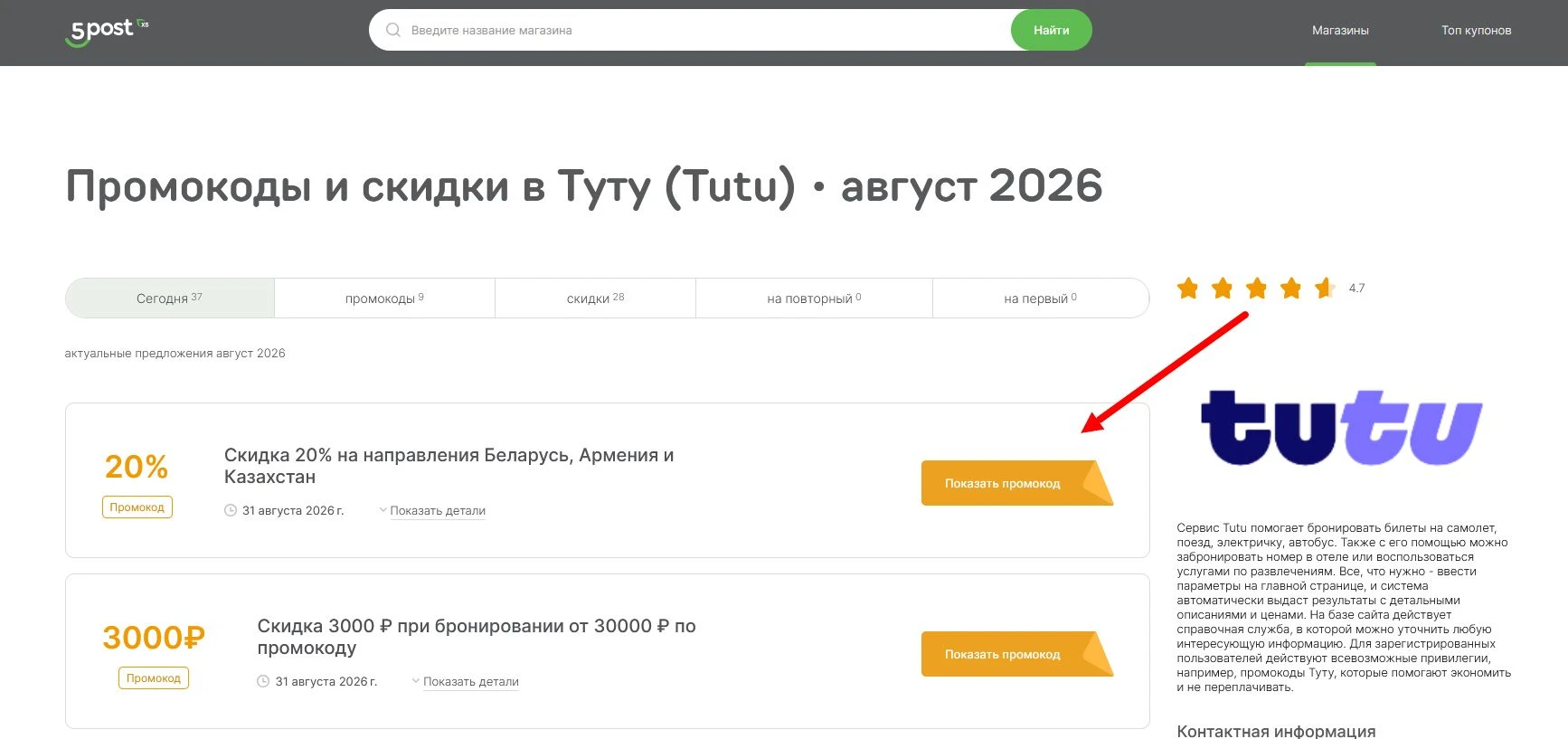Click the 20% discount value
1568x739 pixels.
point(137,467)
